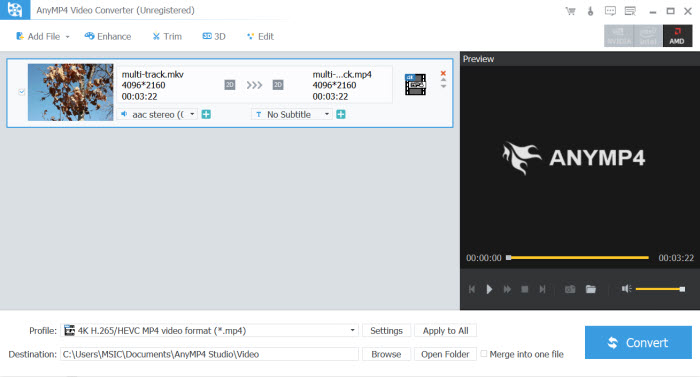Click the Convert button
Image resolution: width=700 pixels, height=377 pixels.
[638, 343]
